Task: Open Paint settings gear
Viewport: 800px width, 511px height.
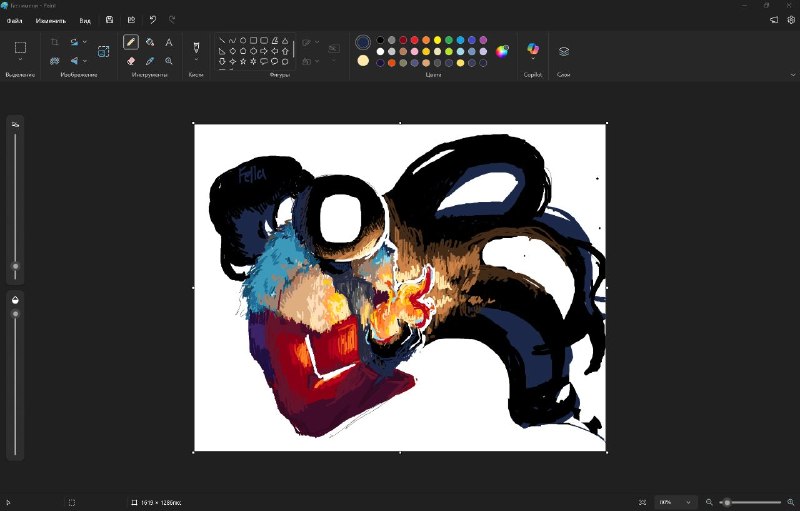Action: (791, 20)
